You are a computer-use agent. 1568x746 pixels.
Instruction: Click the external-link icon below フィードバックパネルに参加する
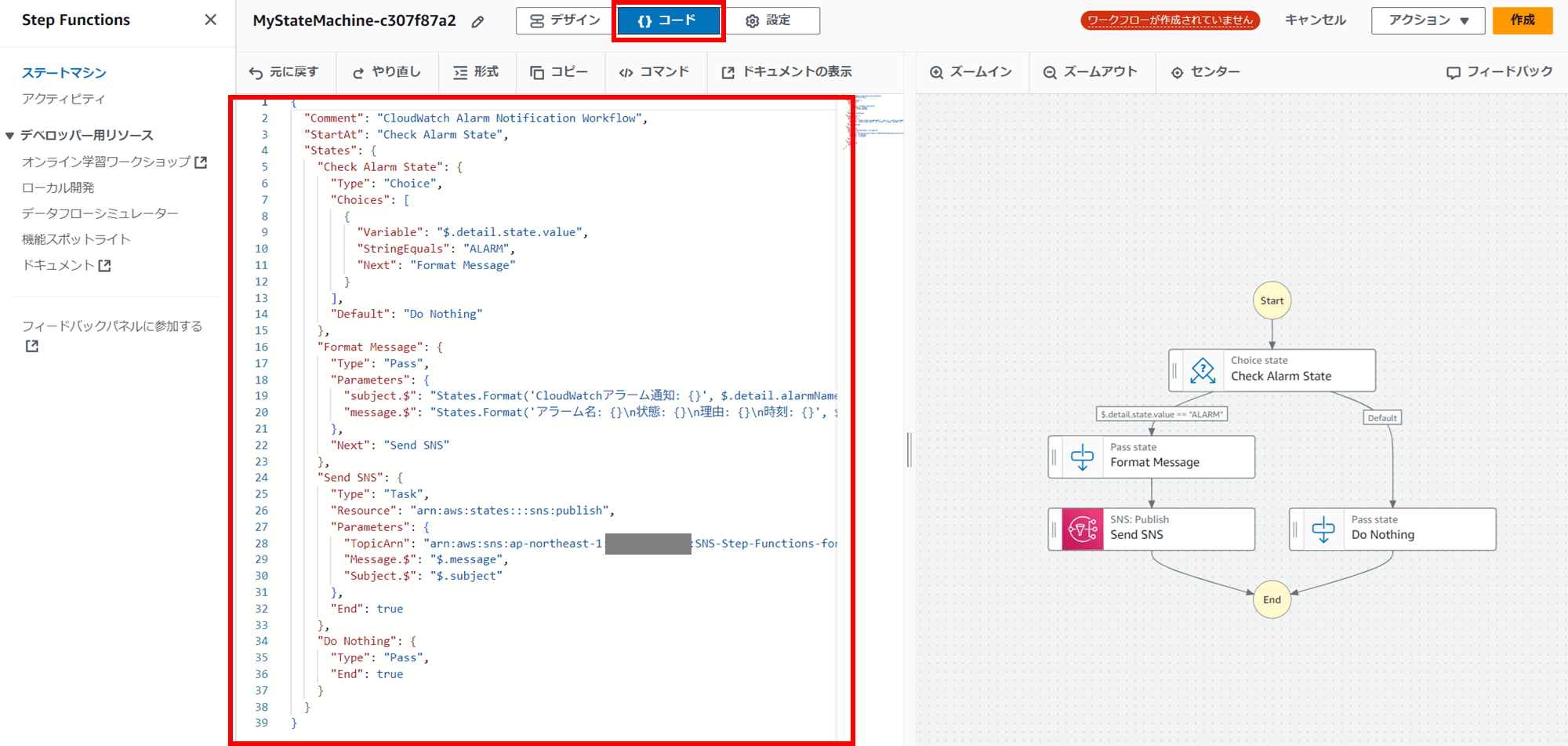(31, 346)
